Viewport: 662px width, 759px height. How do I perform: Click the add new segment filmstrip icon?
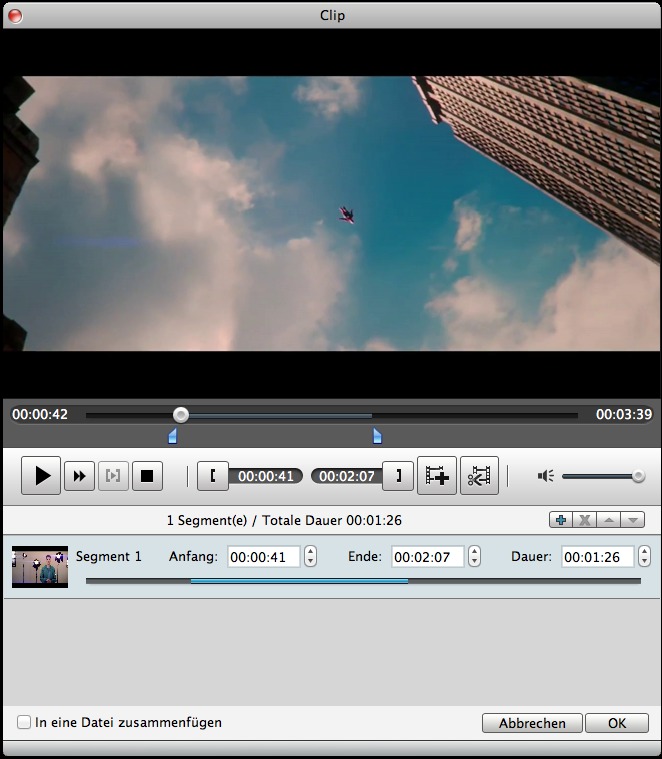[437, 475]
